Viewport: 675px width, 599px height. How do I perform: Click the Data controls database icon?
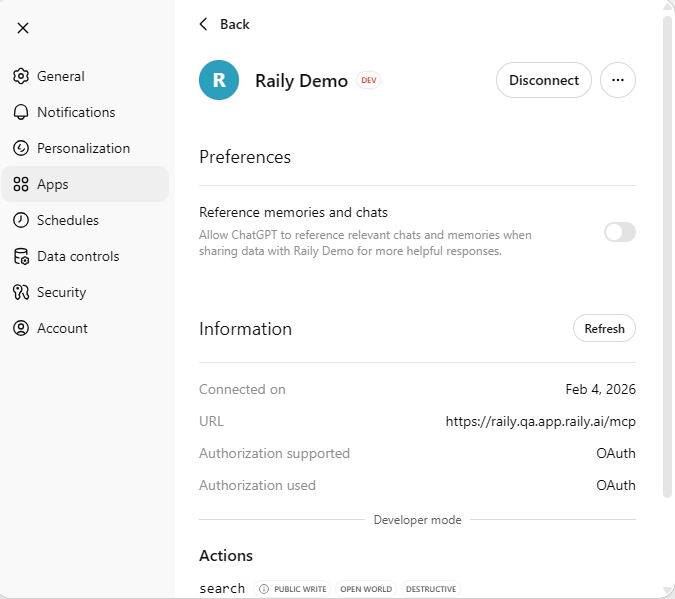(21, 256)
